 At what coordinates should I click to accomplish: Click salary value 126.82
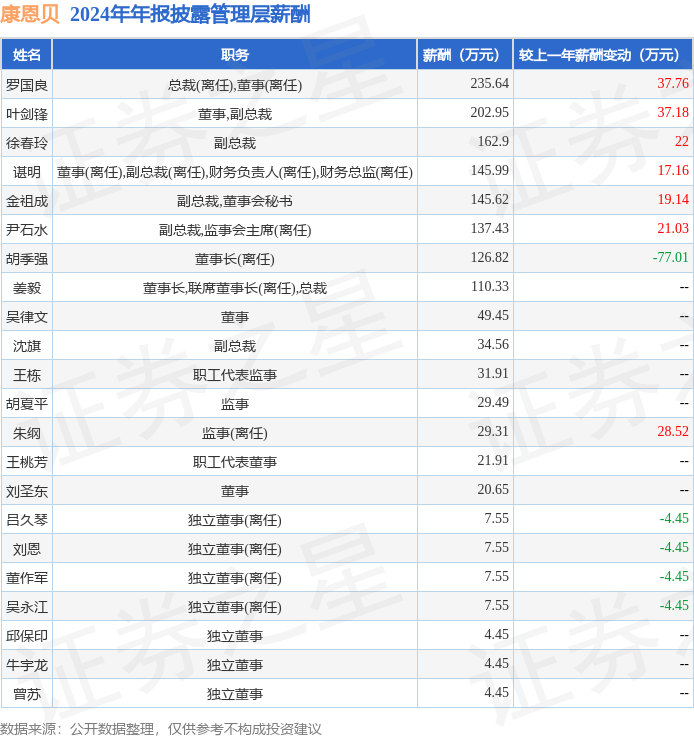pyautogui.click(x=489, y=257)
